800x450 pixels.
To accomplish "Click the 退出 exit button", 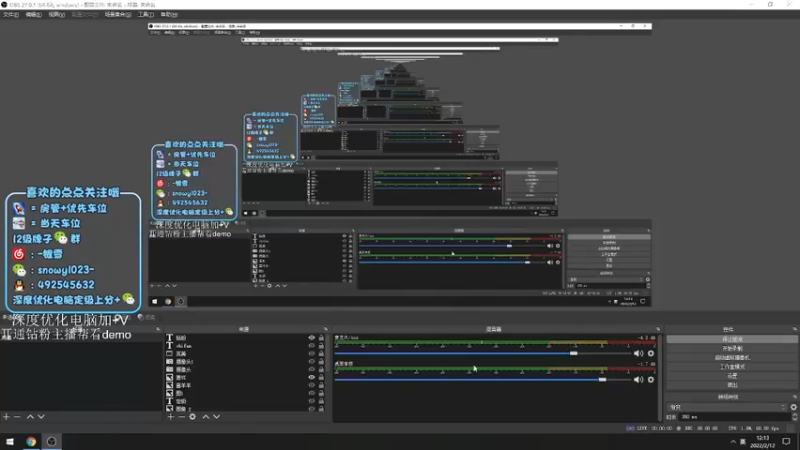I will click(732, 385).
